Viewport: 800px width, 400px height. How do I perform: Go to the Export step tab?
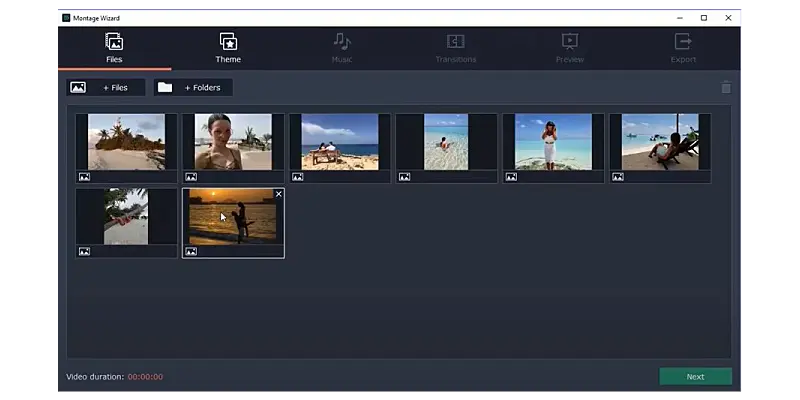click(x=683, y=48)
